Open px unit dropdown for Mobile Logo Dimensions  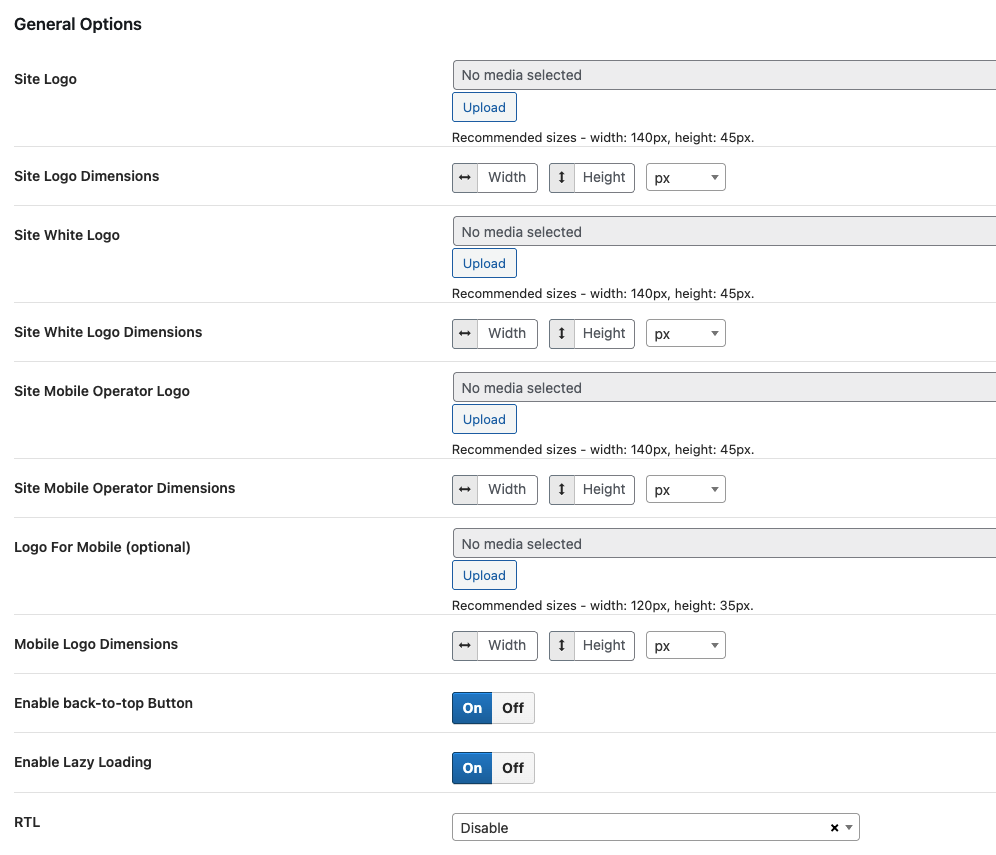pos(685,646)
